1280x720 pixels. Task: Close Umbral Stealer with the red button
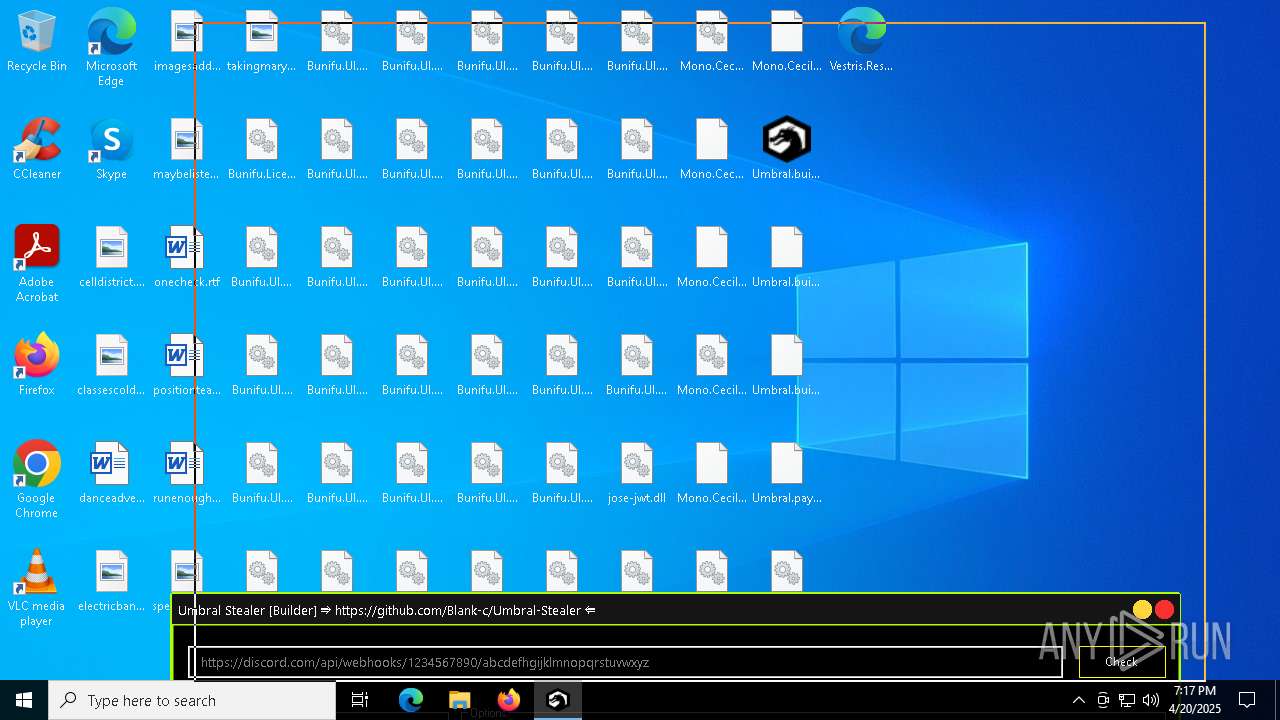(1164, 609)
